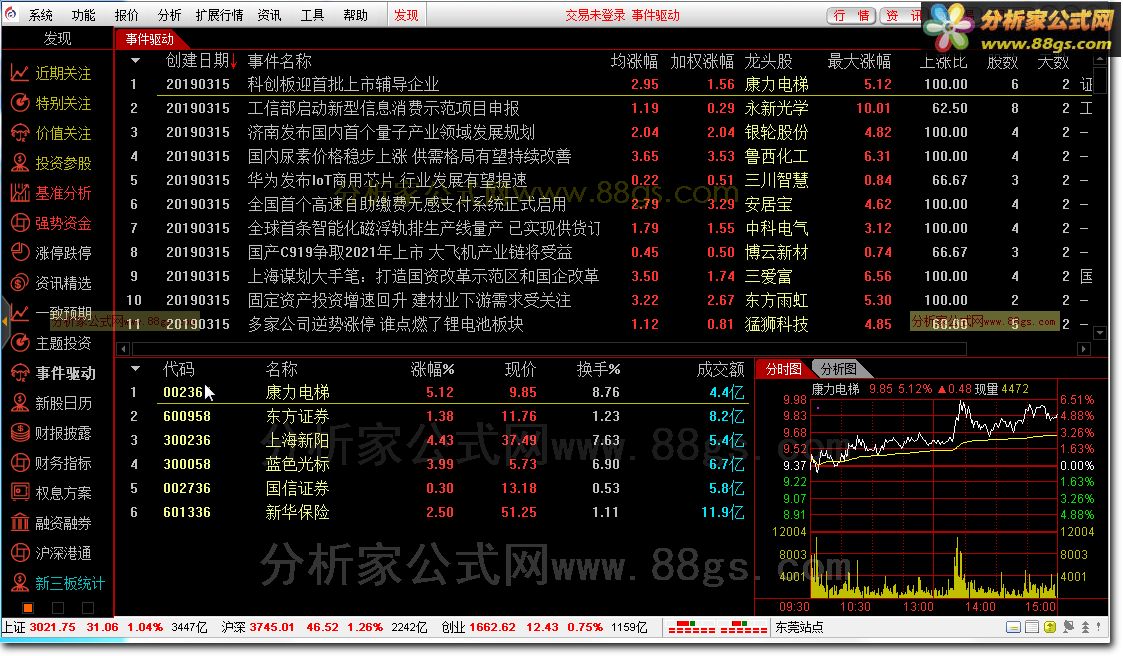This screenshot has height=656, width=1123.
Task: Open the 功能 menu
Action: tap(83, 15)
